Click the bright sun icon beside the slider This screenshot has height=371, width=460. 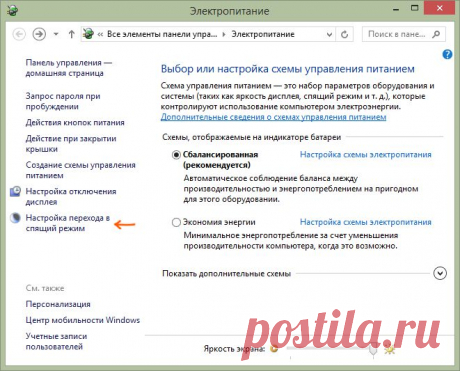pos(390,350)
